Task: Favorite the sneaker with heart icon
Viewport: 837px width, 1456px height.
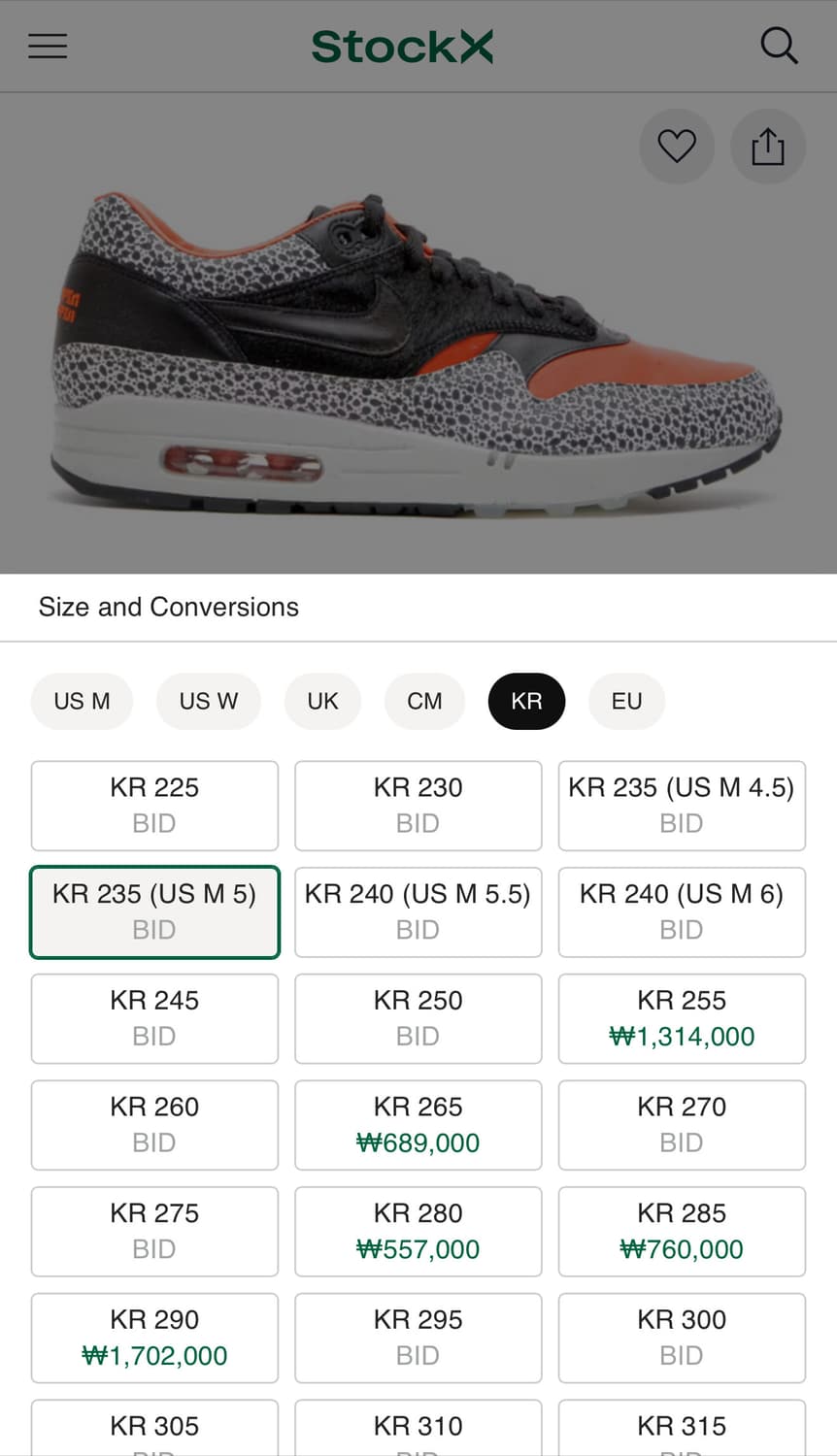Action: 677,147
